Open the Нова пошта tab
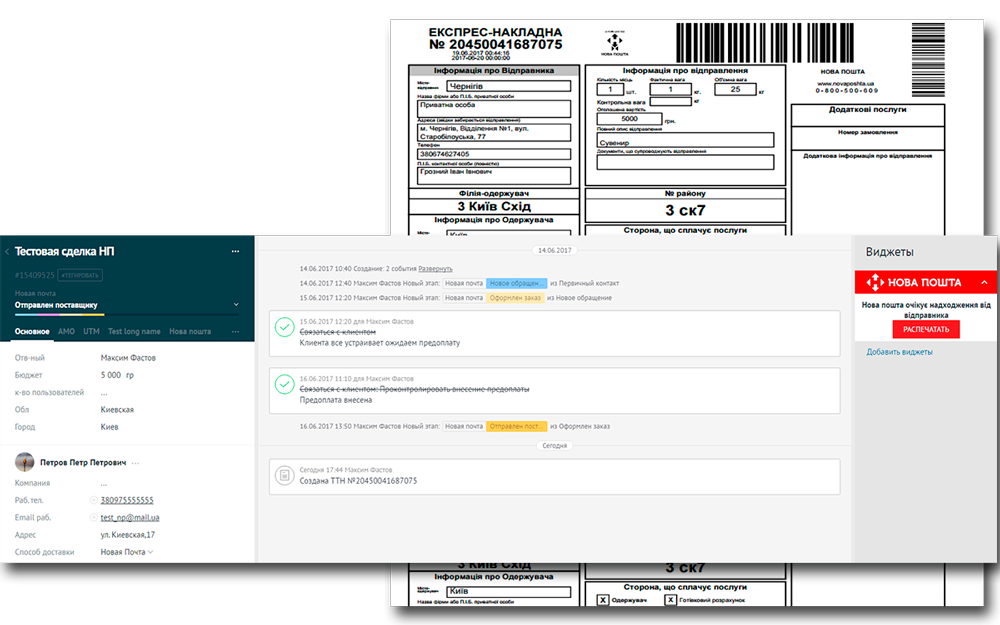The height and width of the screenshot is (625, 1000). pos(190,332)
